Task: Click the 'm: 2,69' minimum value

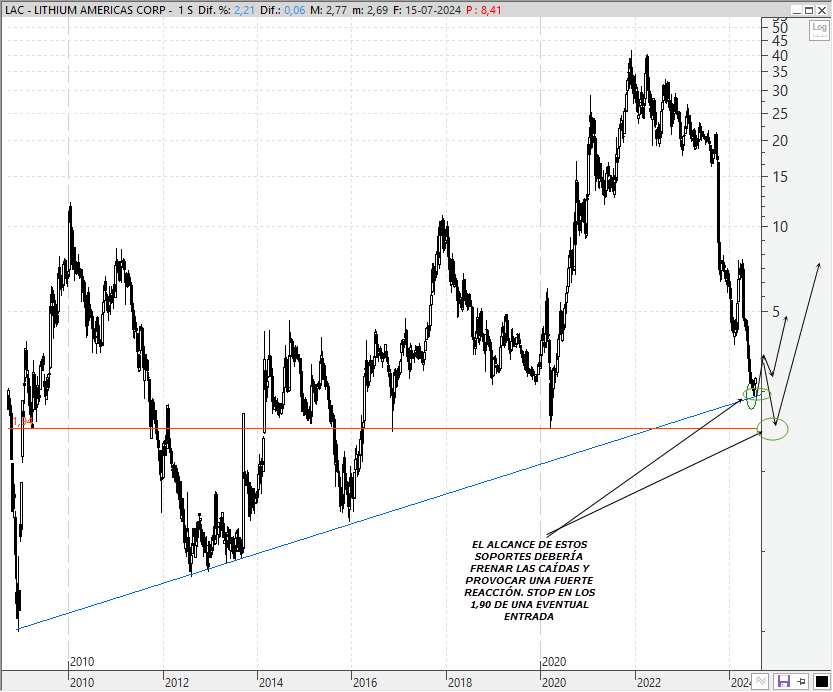Action: 370,10
